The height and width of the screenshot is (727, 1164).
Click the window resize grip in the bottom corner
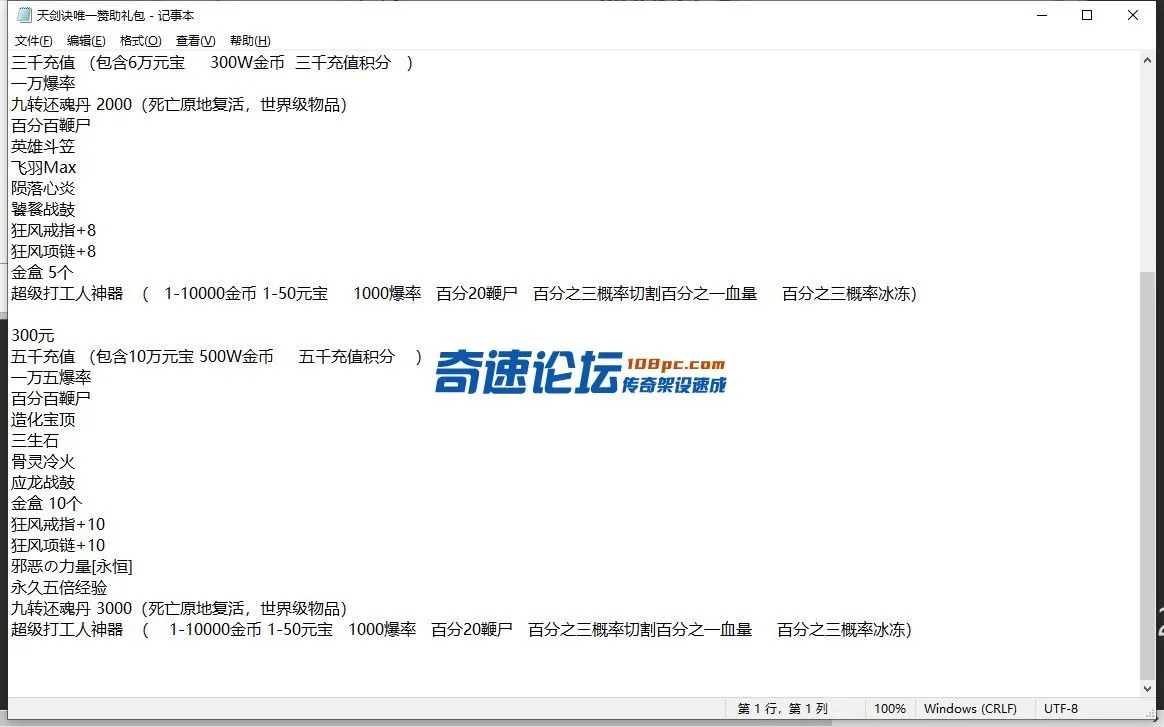click(1150, 714)
